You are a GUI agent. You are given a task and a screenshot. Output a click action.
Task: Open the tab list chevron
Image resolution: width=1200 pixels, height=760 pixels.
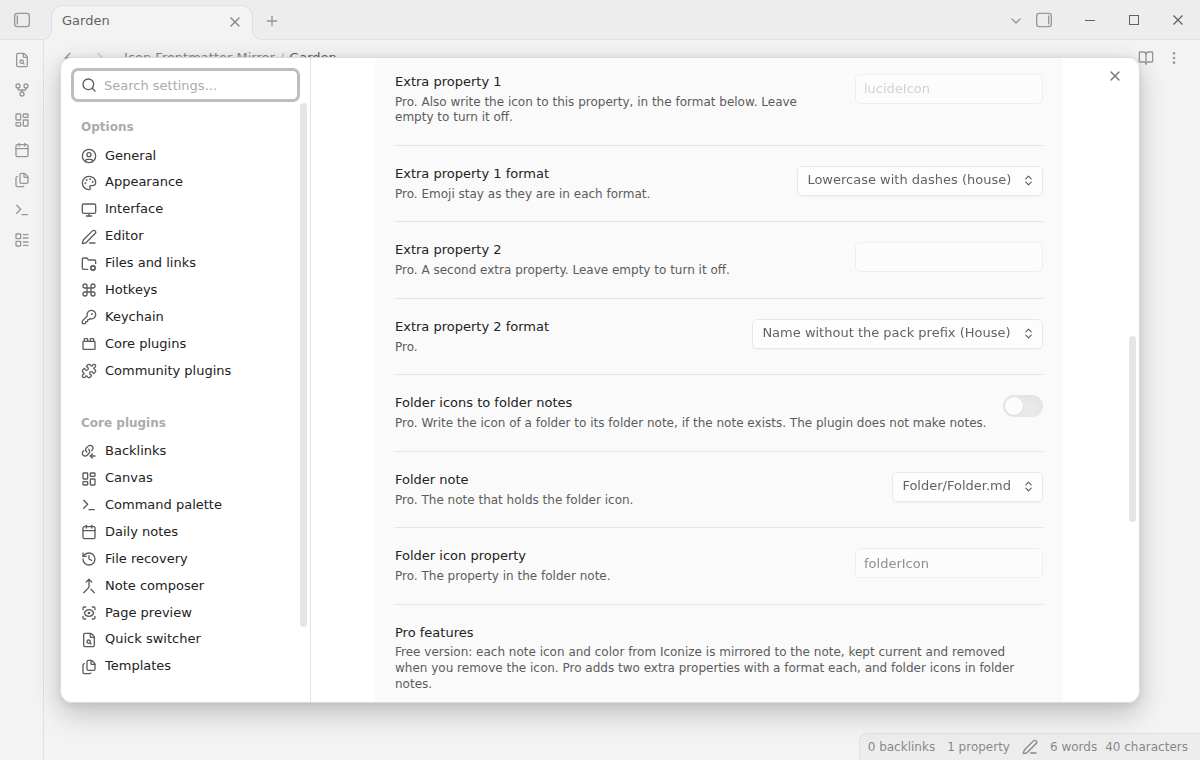(1016, 20)
